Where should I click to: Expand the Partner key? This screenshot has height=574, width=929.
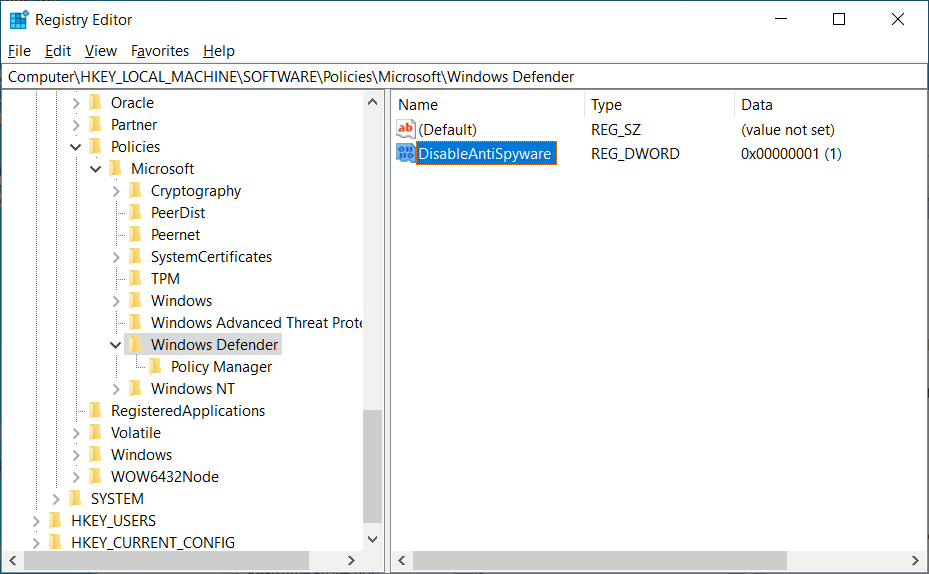pos(76,125)
